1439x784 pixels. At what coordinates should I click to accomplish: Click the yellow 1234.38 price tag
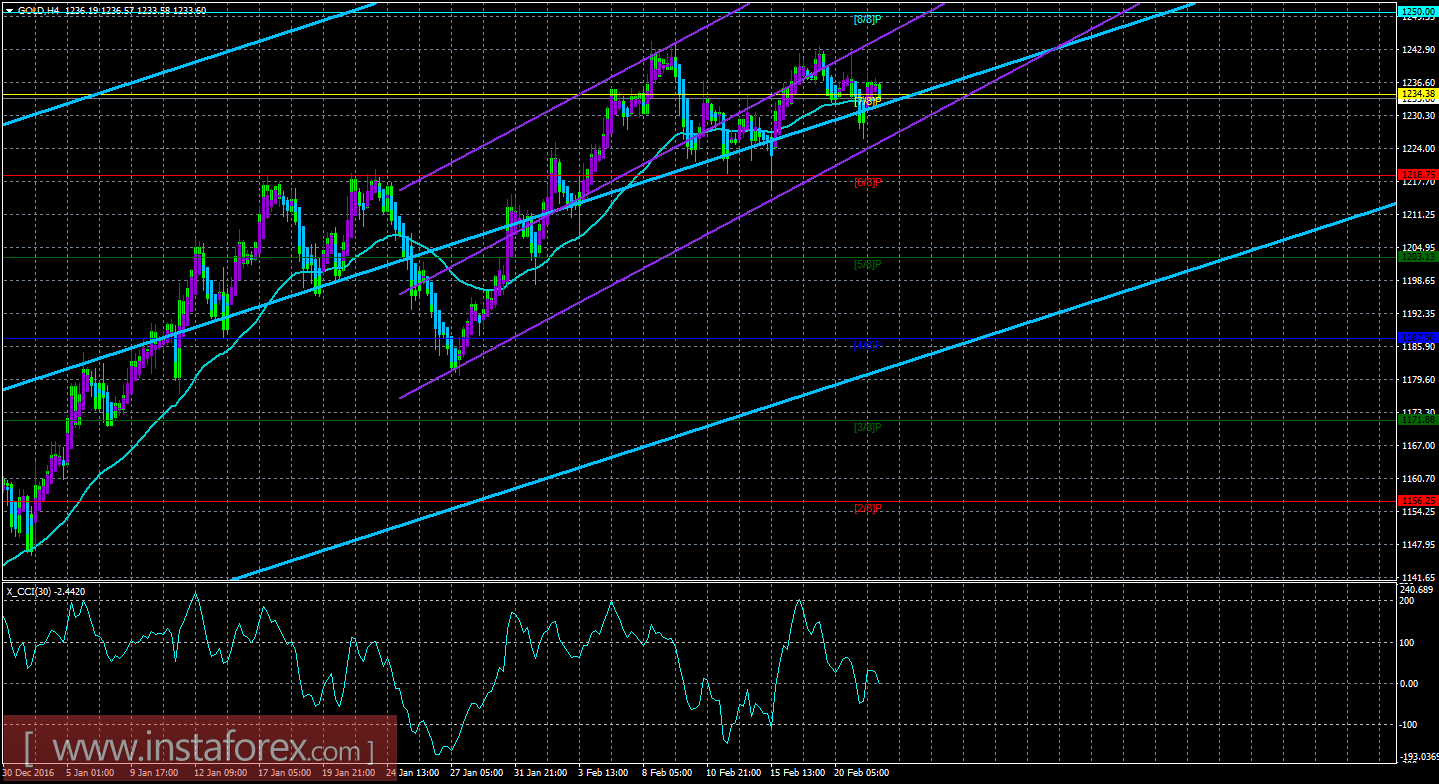coord(1417,94)
